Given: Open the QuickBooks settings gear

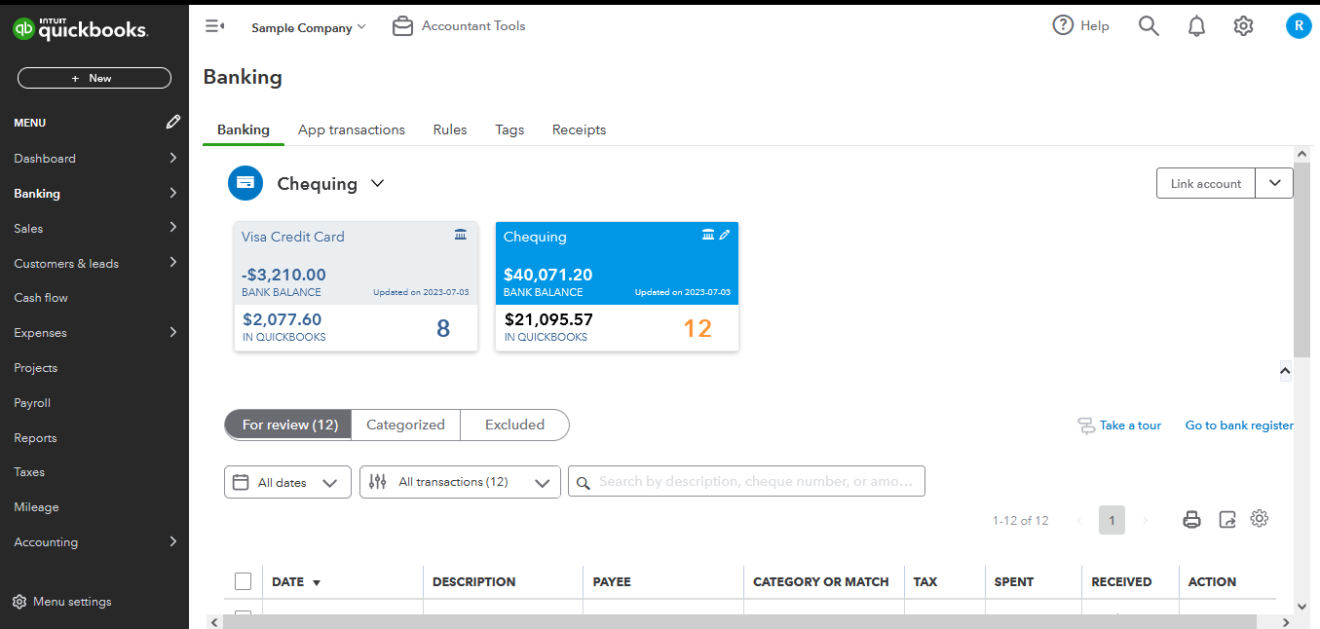Looking at the screenshot, I should pyautogui.click(x=1243, y=25).
